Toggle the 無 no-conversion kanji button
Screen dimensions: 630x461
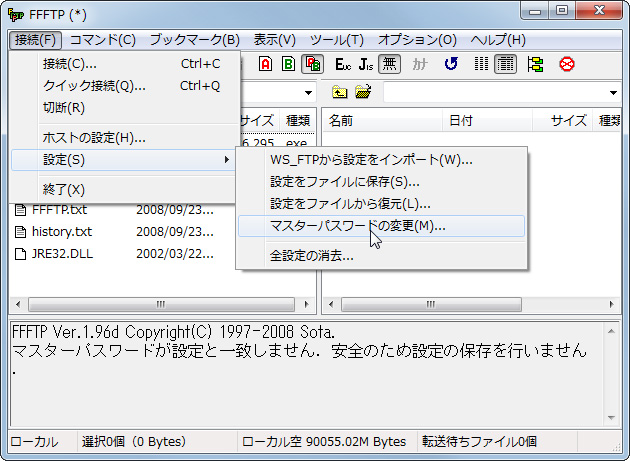[x=389, y=64]
